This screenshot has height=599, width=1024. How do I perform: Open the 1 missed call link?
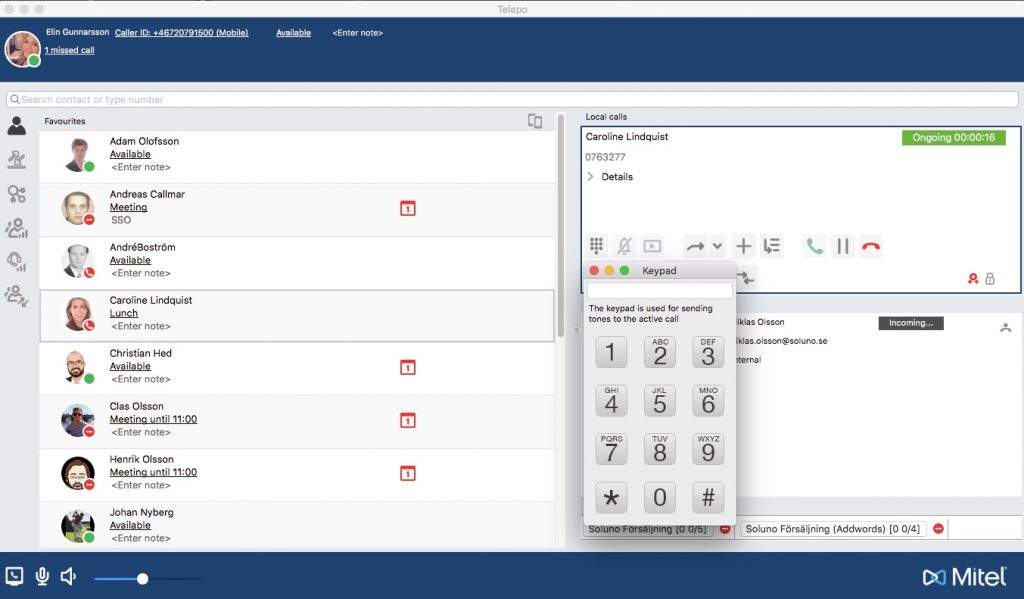pos(69,50)
